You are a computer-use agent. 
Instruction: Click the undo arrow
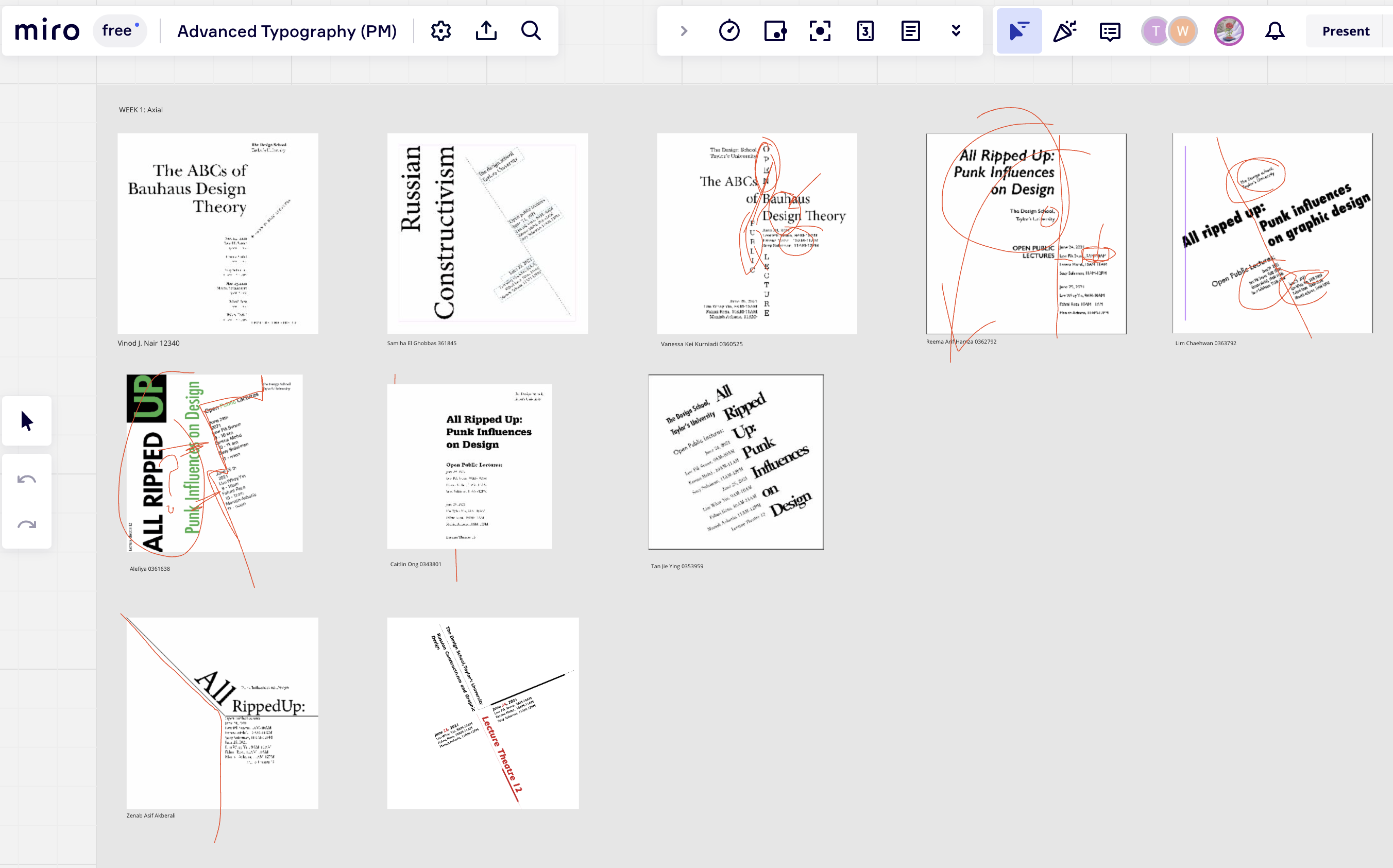27,479
